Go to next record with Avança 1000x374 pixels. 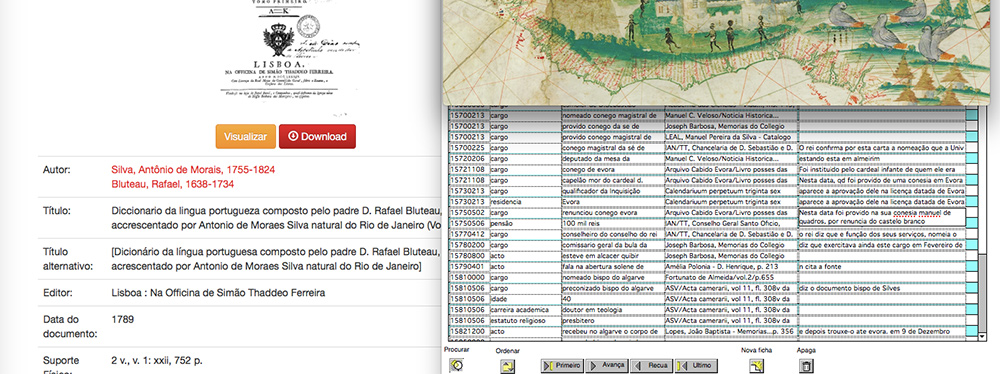[x=607, y=365]
